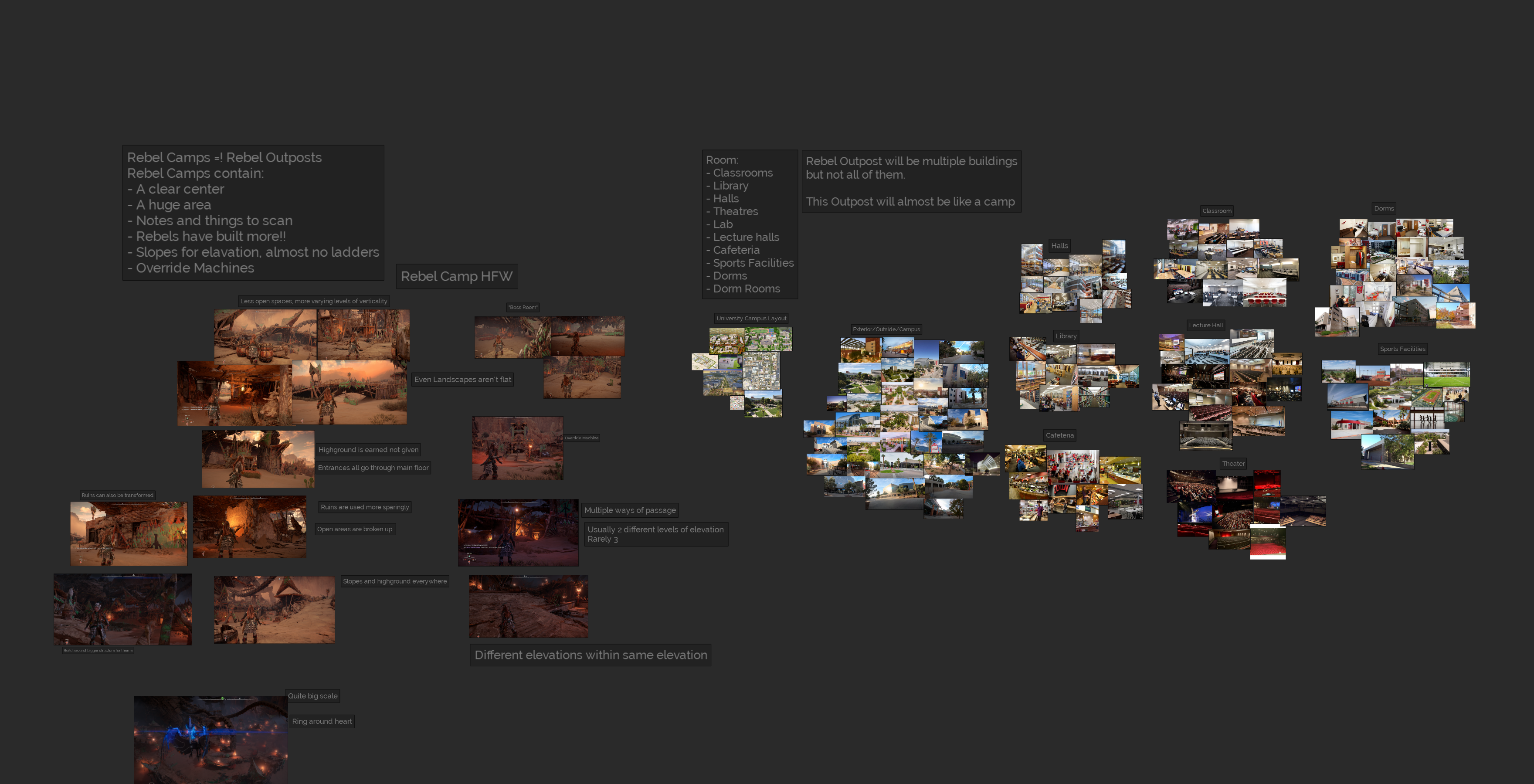Image resolution: width=1534 pixels, height=784 pixels.
Task: Click the screenshot beside "Multiple ways of passage"
Action: pyautogui.click(x=518, y=533)
